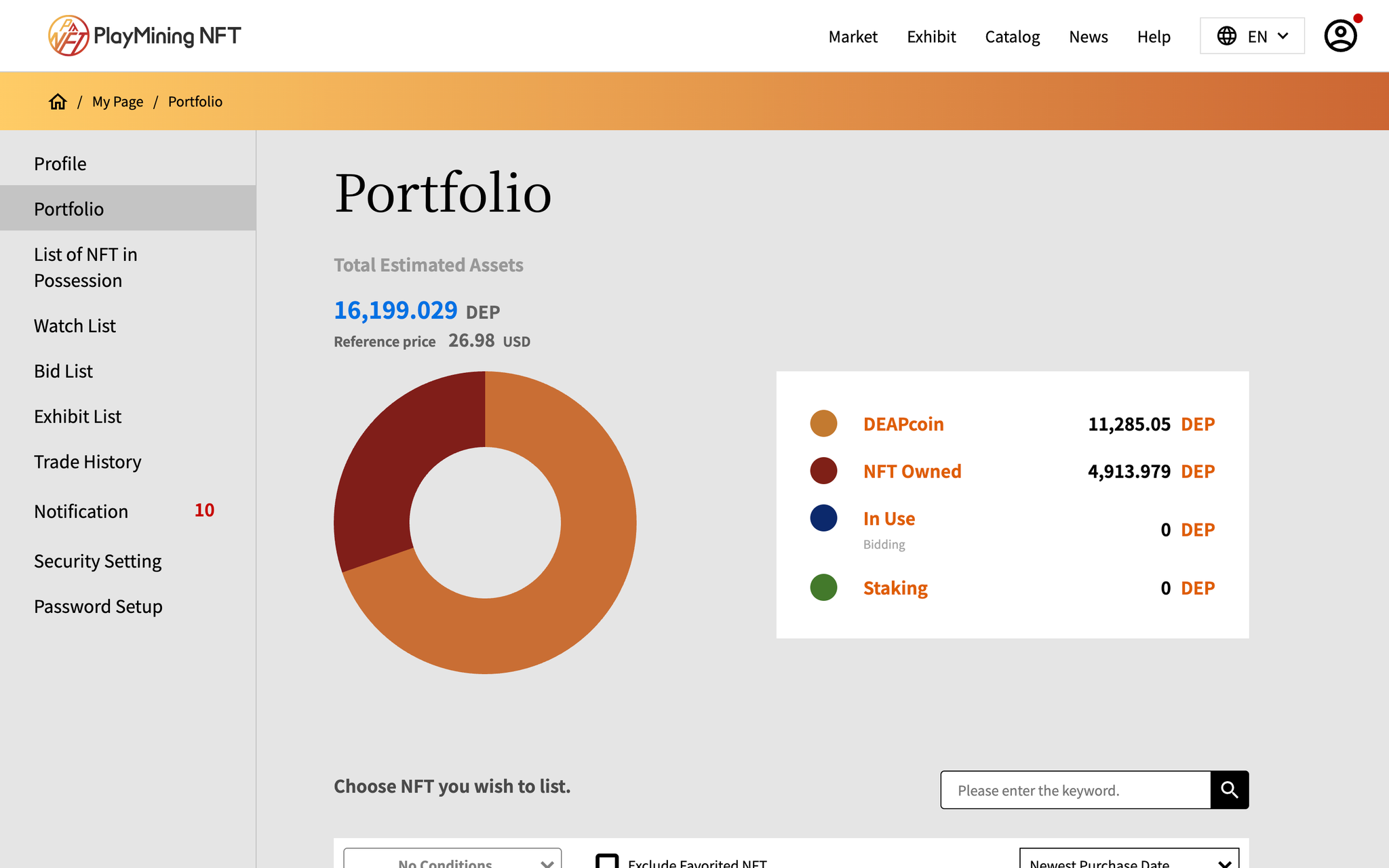1389x868 pixels.
Task: Go to Catalog in top navigation
Action: (1012, 37)
